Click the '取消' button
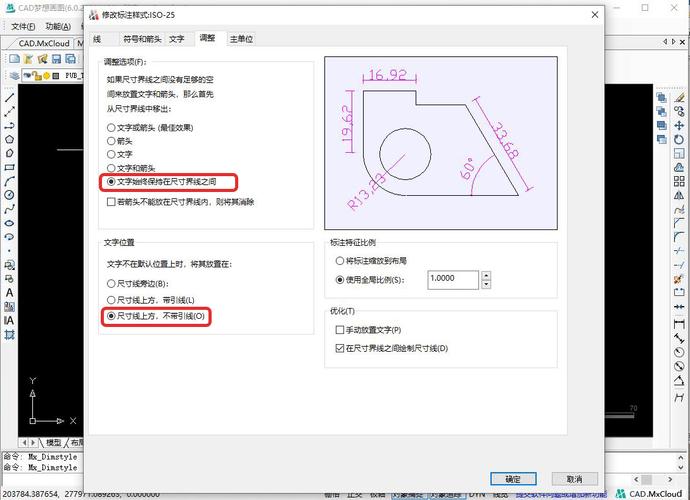This screenshot has height=500, width=690. pos(575,479)
